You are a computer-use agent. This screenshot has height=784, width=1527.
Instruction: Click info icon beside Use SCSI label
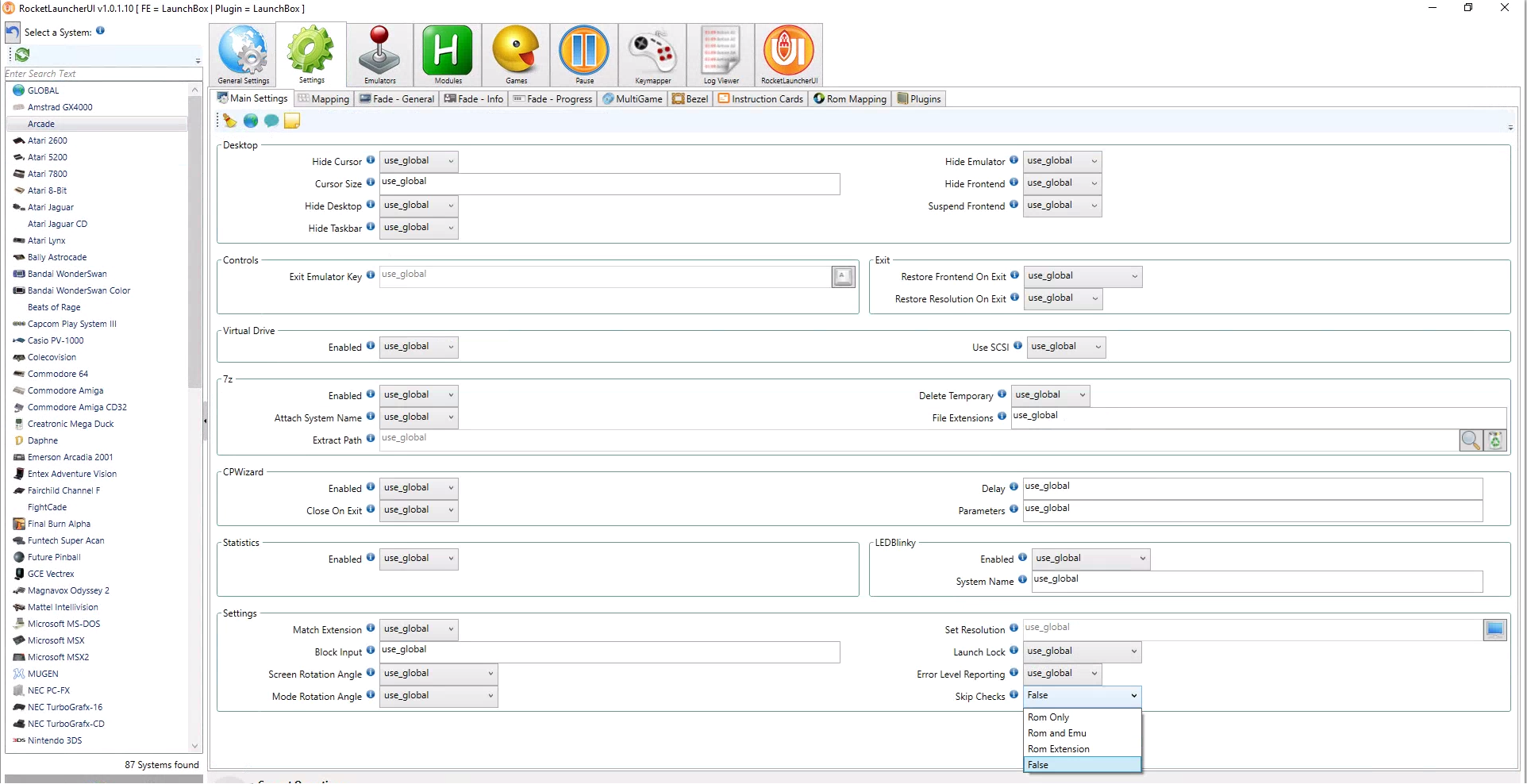coord(1017,346)
